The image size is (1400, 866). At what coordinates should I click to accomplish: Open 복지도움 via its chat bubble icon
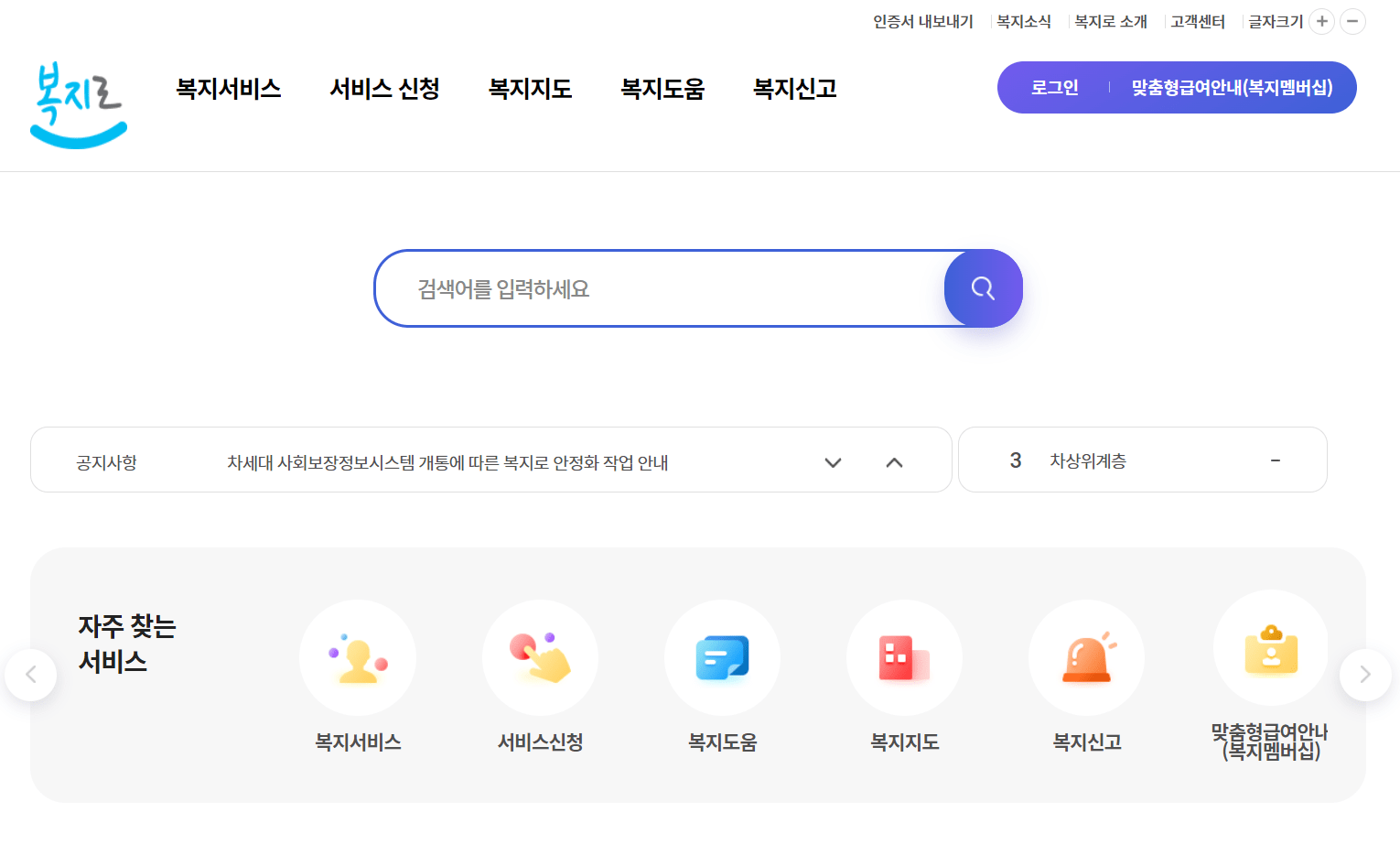(722, 657)
